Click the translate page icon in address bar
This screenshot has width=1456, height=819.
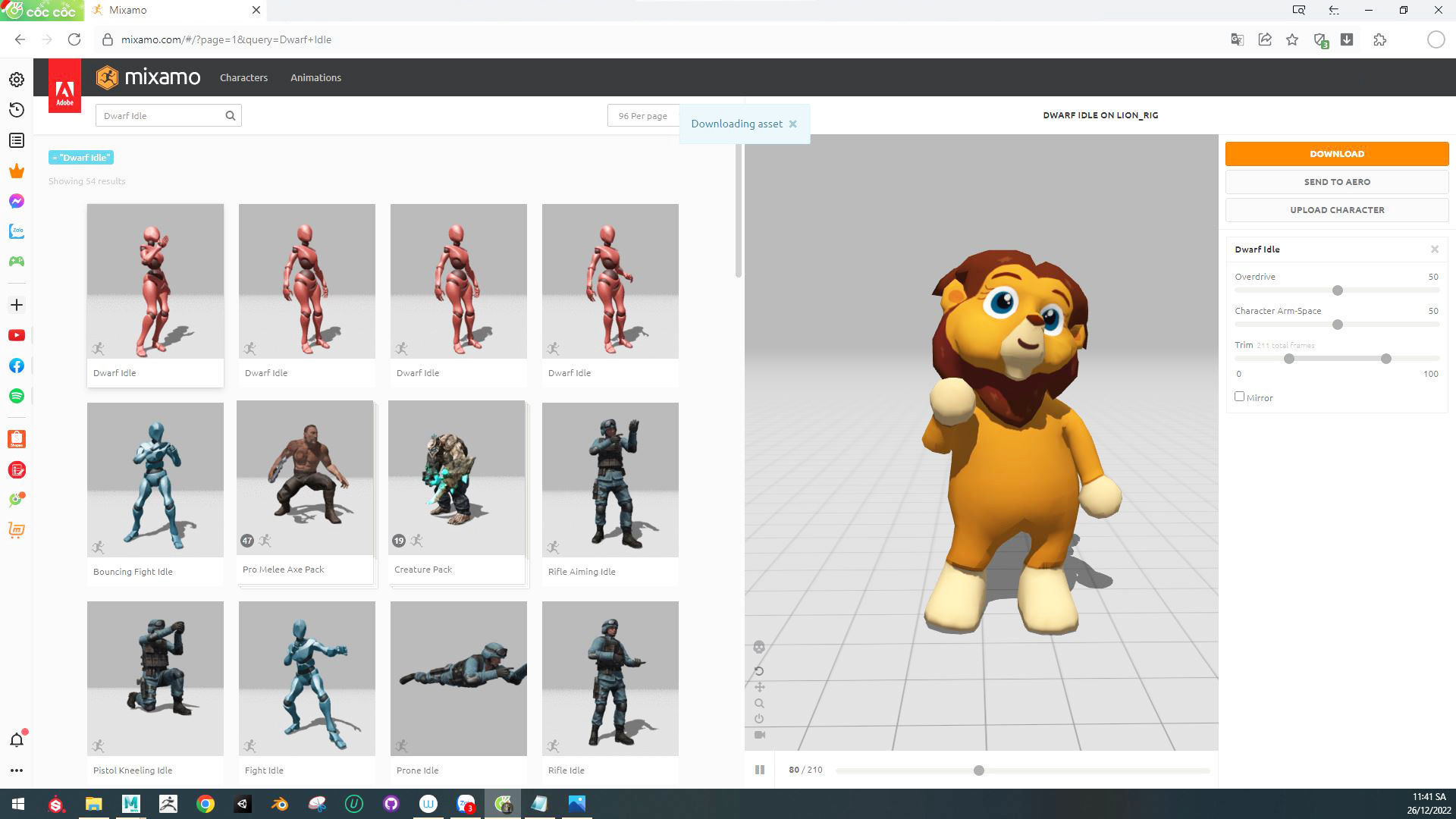[x=1238, y=39]
